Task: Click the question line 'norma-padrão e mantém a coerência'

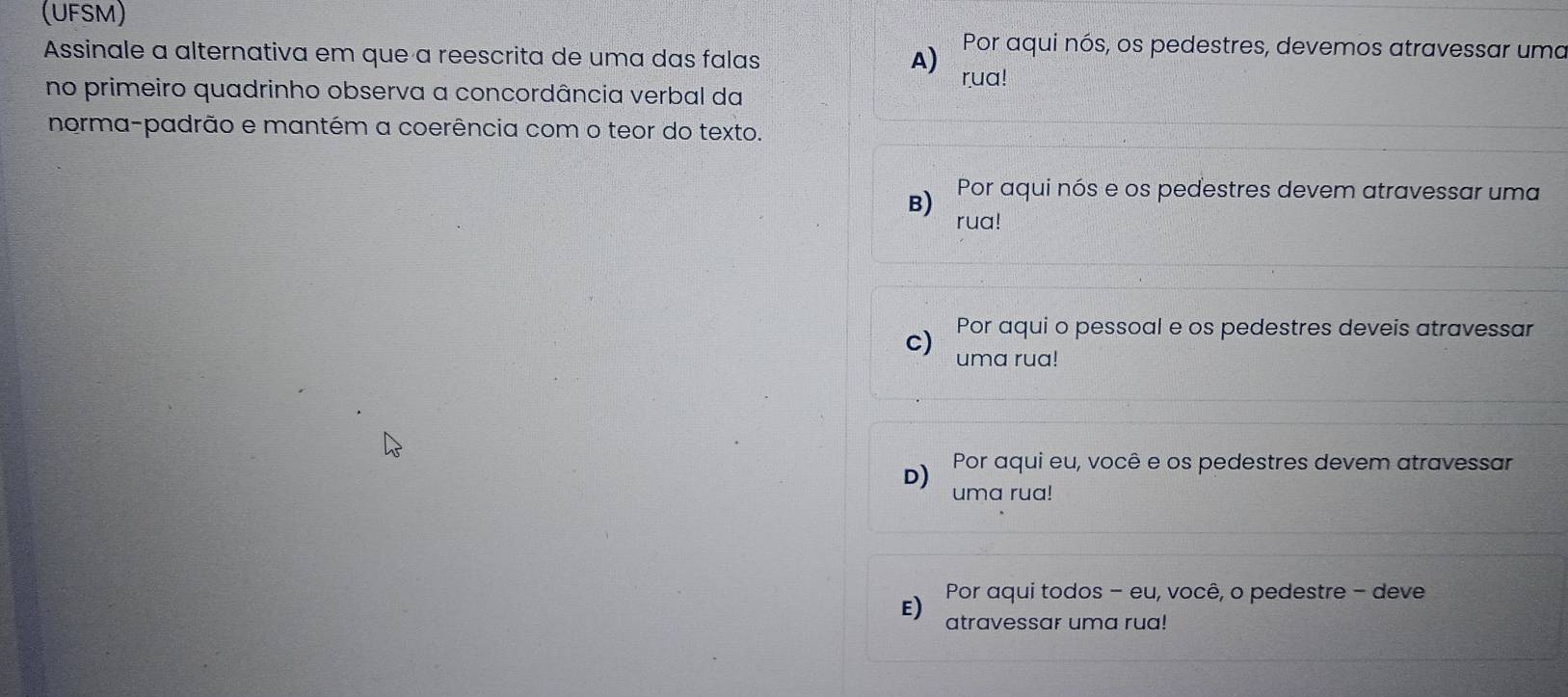Action: [x=405, y=130]
